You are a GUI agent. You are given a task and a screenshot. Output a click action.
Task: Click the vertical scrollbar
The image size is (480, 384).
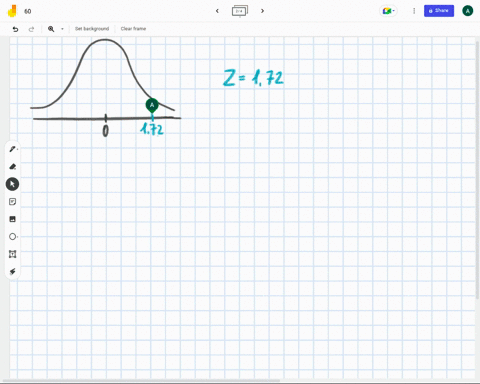478,170
